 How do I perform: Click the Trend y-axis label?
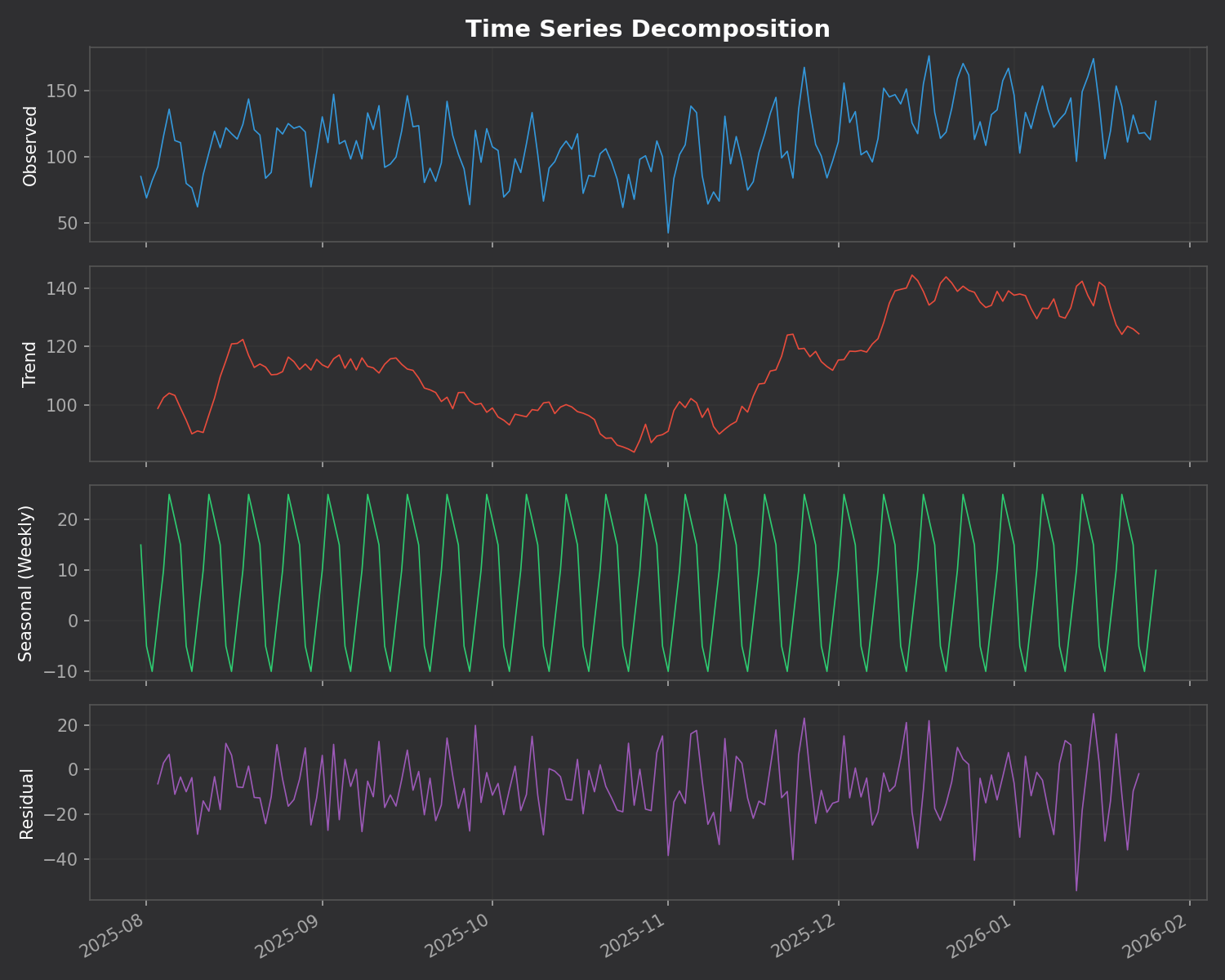[x=30, y=364]
